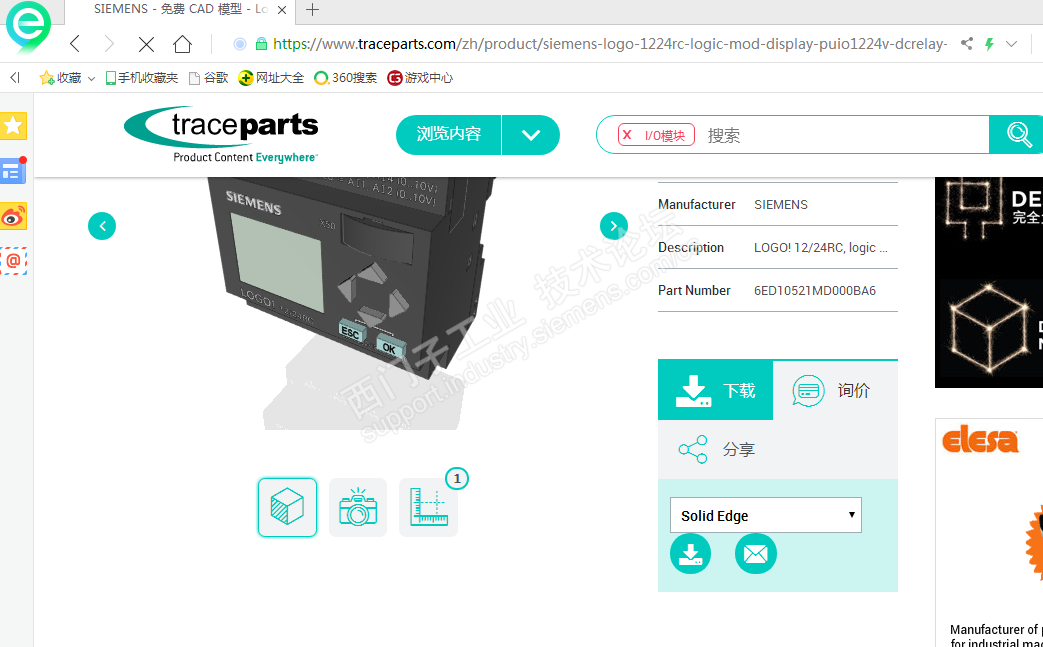Open the Solid Edge CAD format dropdown
The height and width of the screenshot is (647, 1043).
(766, 515)
